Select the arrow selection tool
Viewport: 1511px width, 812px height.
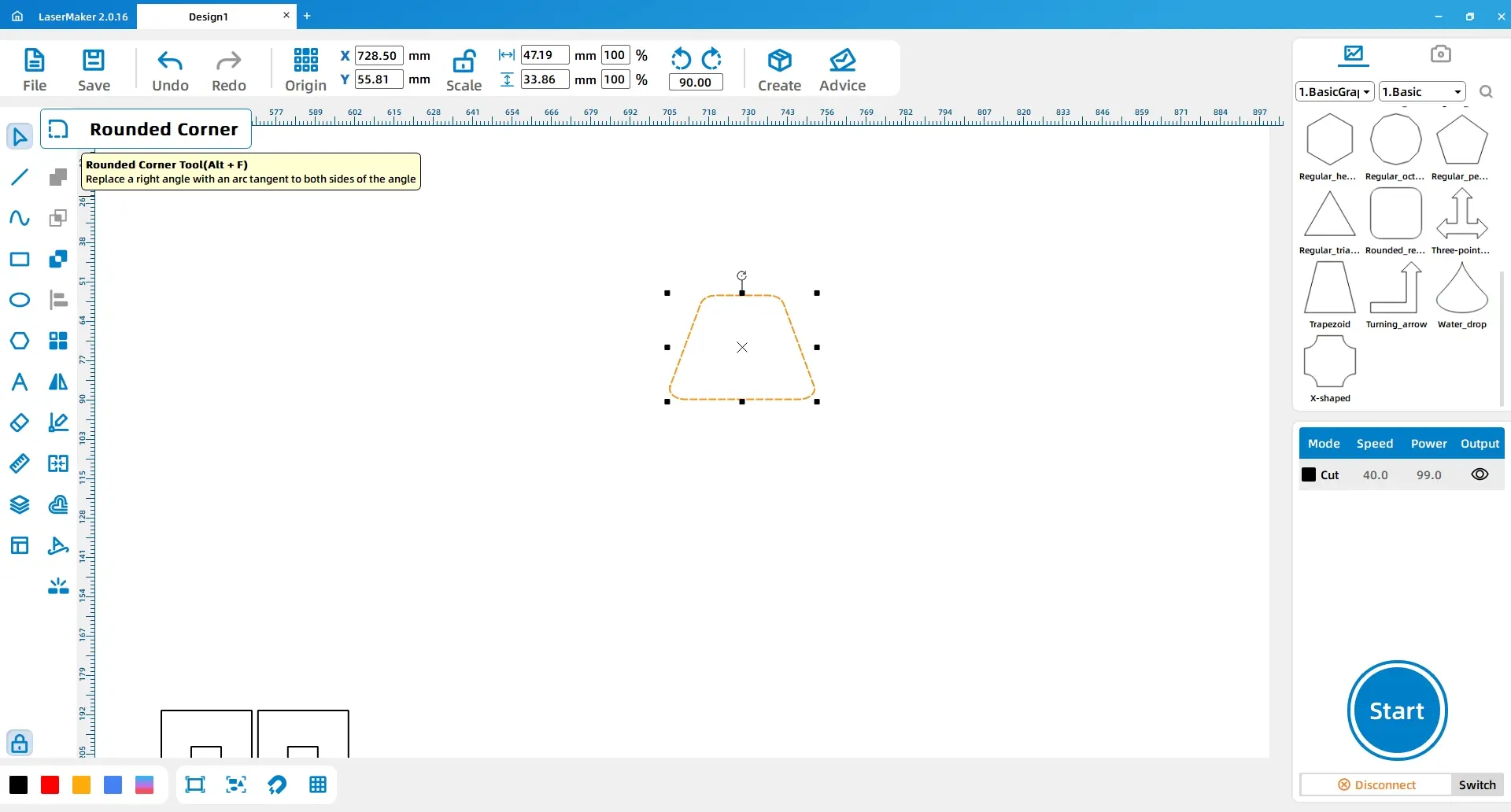click(20, 136)
